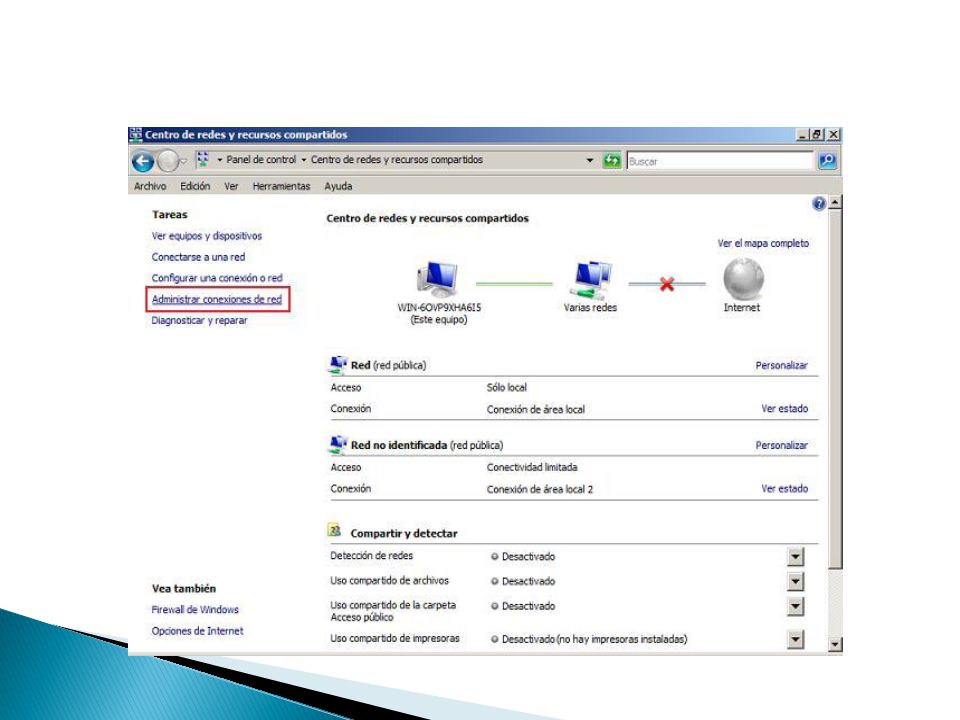Screen dimensions: 960x720
Task: Click Desactivado status for Uso compartido de archivos
Action: [528, 581]
